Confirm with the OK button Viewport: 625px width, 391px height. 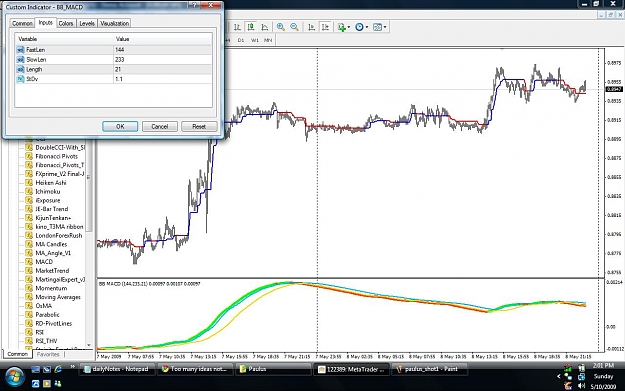click(x=120, y=126)
